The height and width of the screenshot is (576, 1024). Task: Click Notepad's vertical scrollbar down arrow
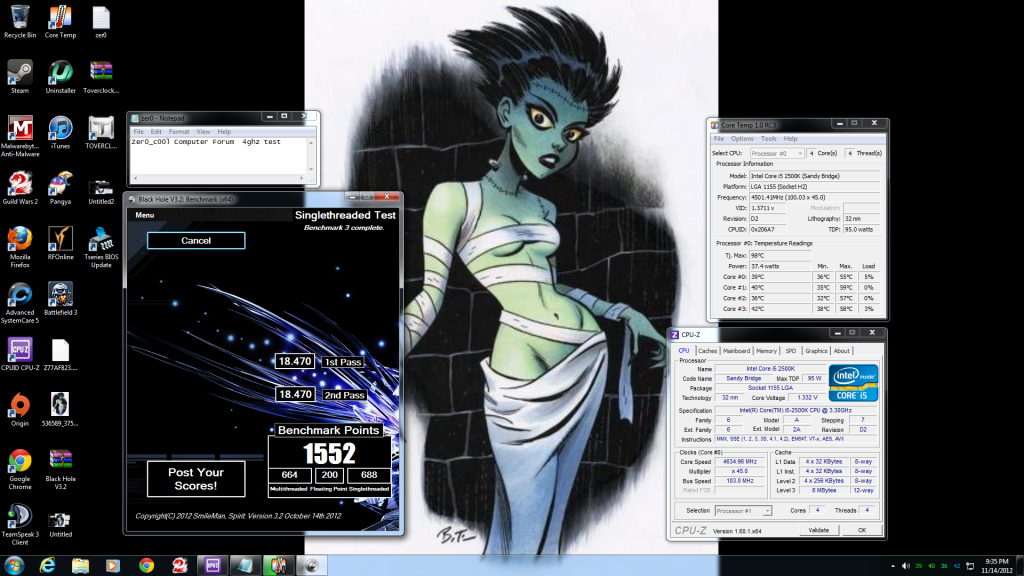[x=311, y=169]
